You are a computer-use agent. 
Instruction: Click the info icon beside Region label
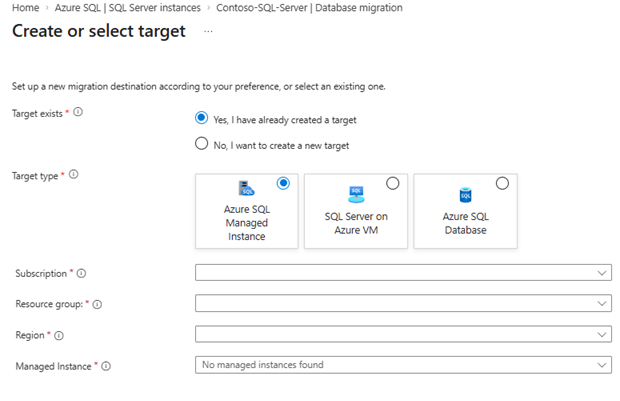[x=60, y=335]
